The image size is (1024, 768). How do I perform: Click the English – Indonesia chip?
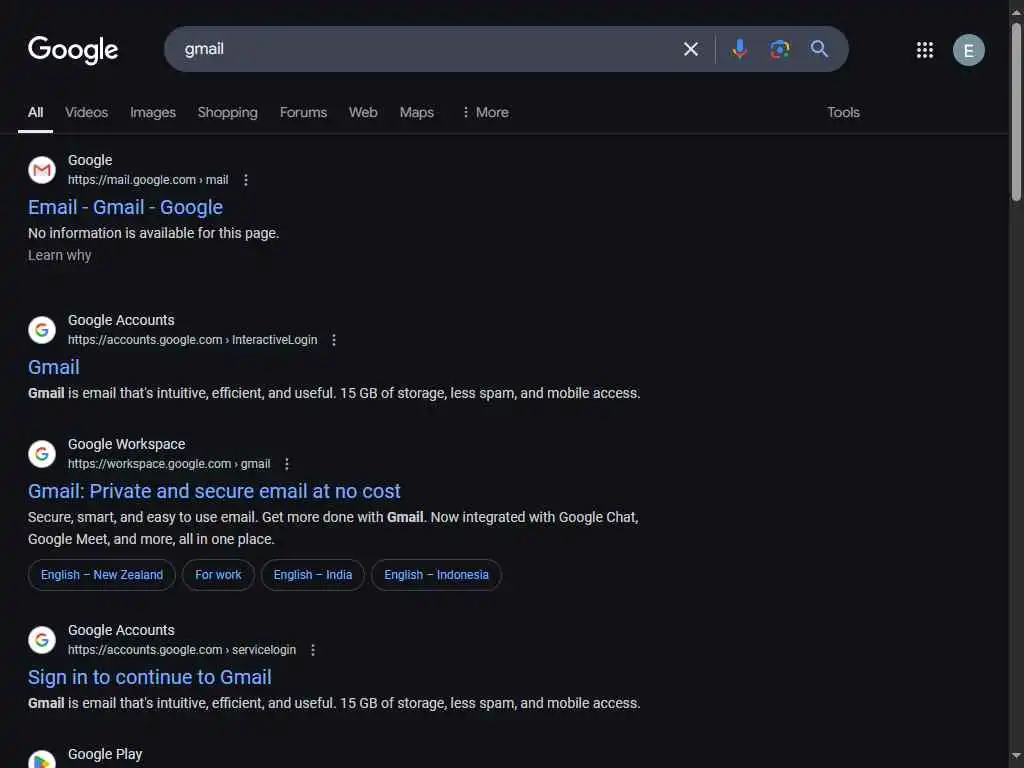(x=436, y=575)
